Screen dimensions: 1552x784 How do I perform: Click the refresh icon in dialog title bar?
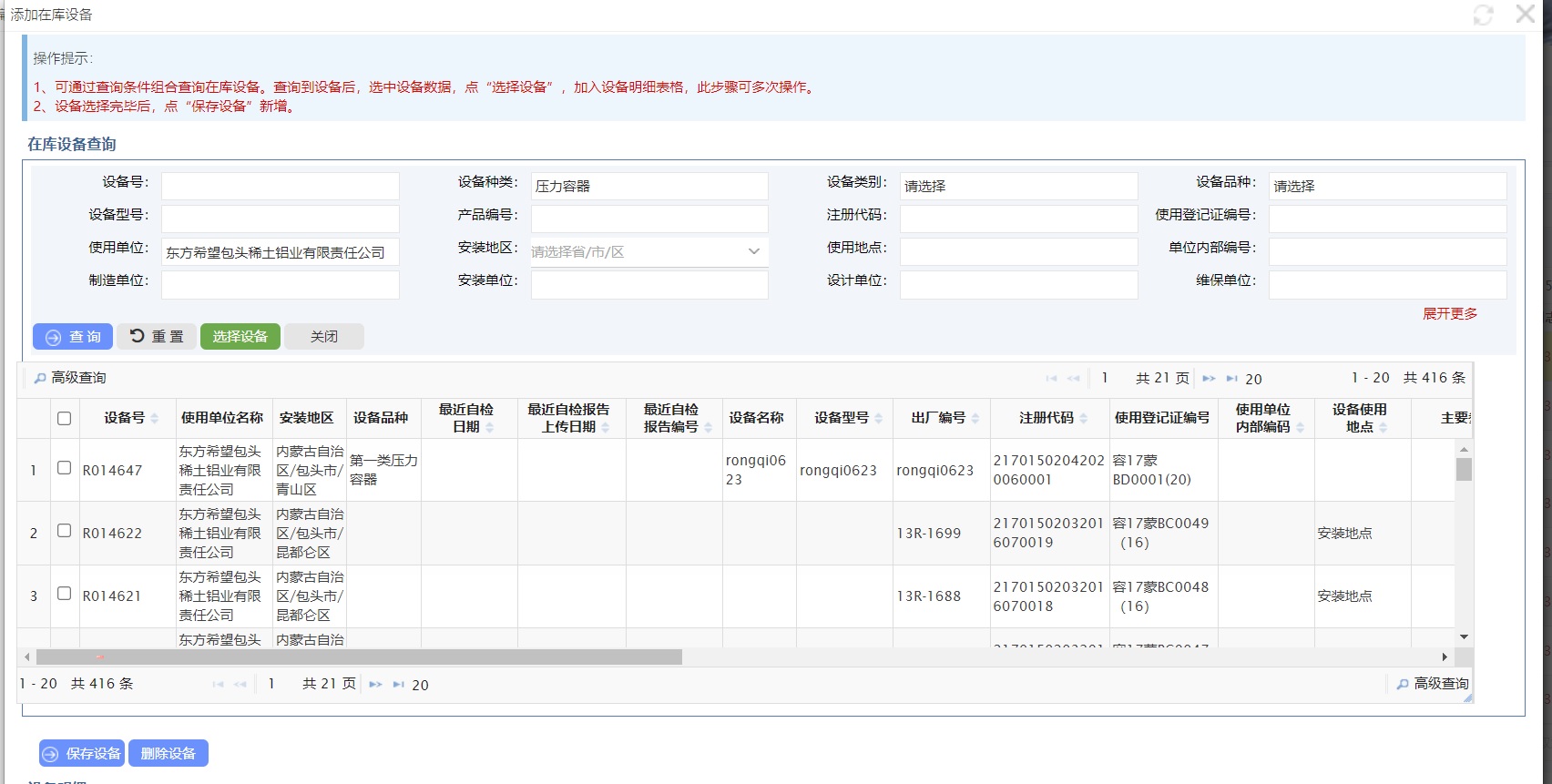pos(1483,15)
